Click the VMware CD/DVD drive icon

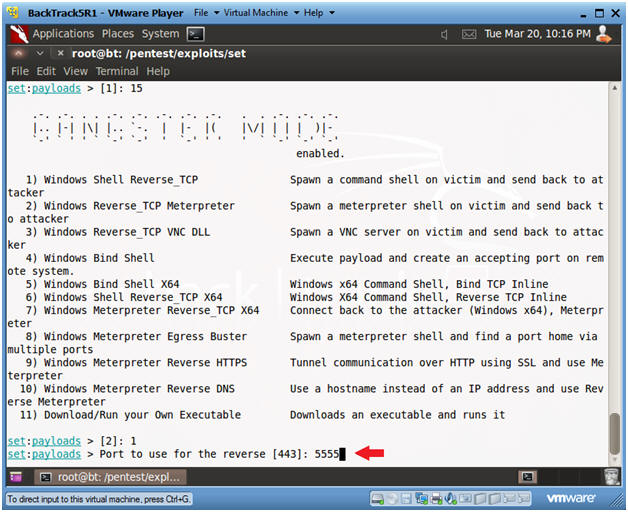[x=392, y=499]
